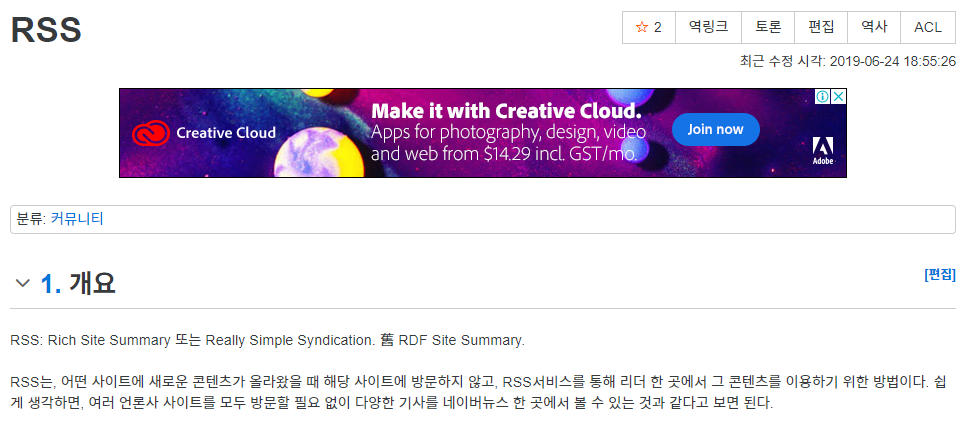The image size is (970, 438).
Task: Click the 'Make it with Creative Cloud.' headline
Action: tap(505, 111)
